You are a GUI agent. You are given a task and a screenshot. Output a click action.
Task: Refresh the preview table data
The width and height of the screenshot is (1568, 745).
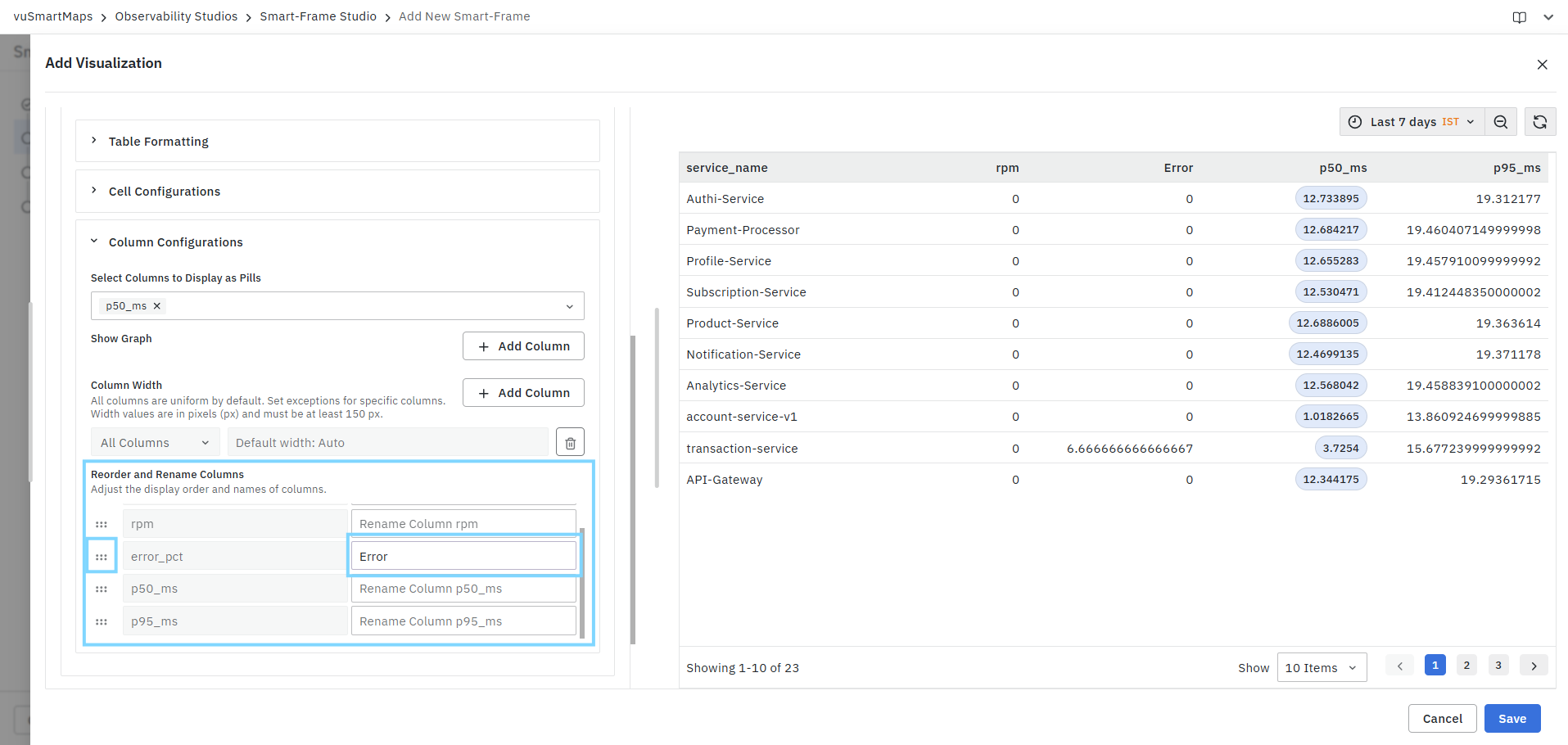click(x=1540, y=122)
